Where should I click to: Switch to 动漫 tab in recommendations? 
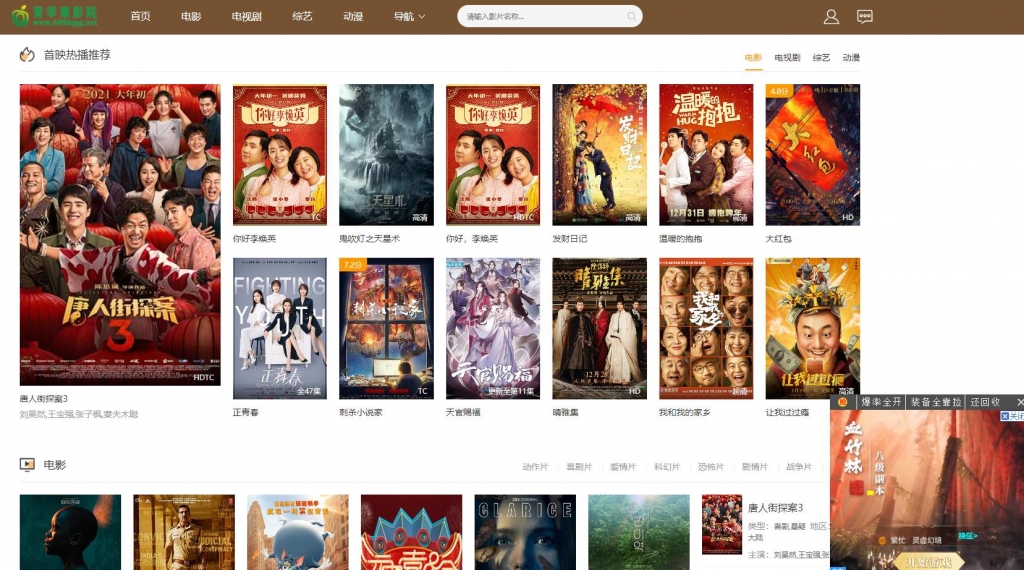(851, 57)
